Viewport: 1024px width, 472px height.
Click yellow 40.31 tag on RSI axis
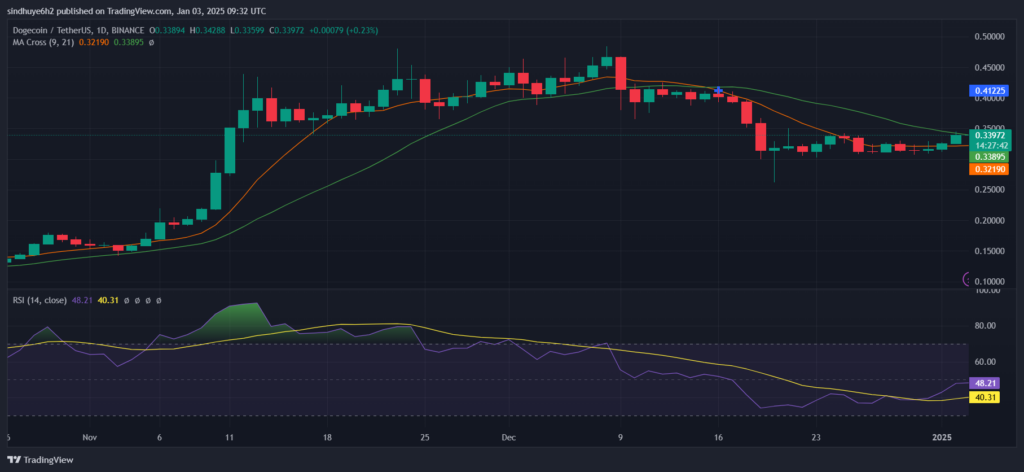(985, 397)
